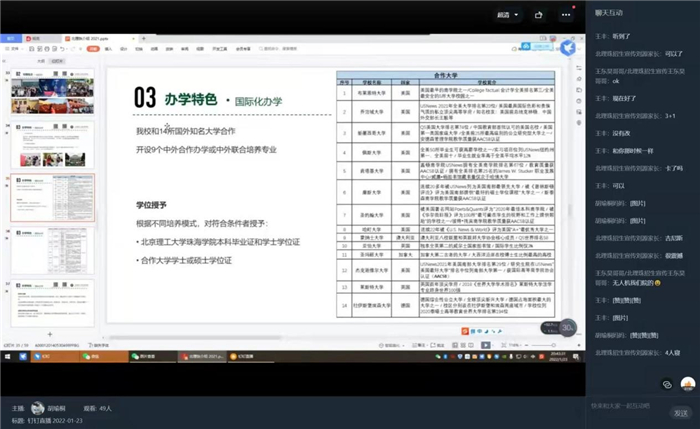The height and width of the screenshot is (429, 700).
Task: Start slideshow with the play button
Action: 486,345
